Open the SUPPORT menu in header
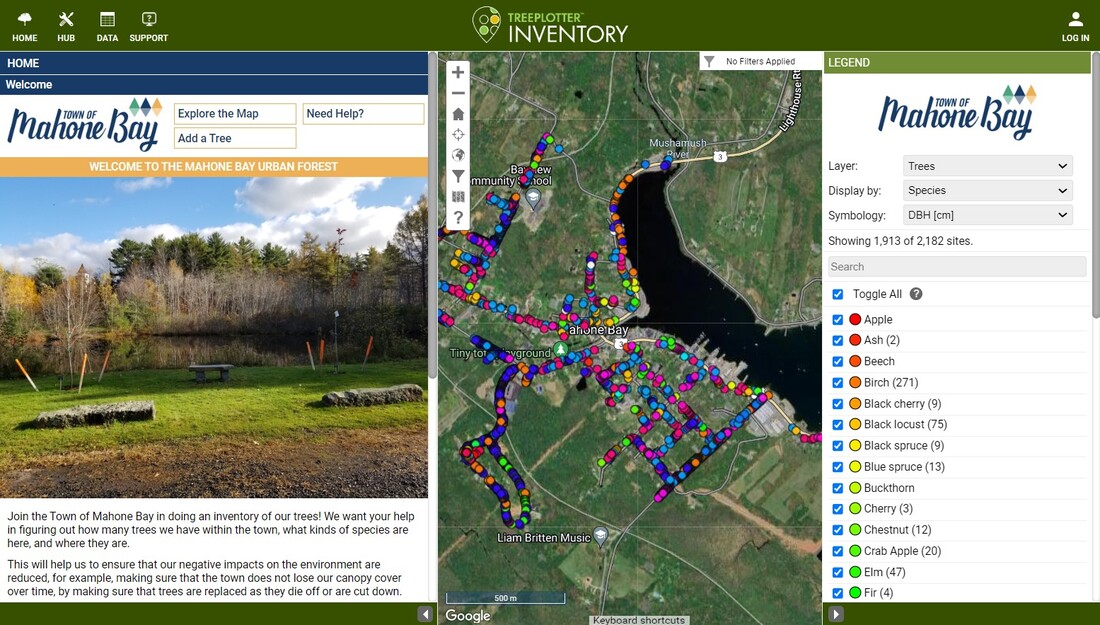 click(x=149, y=26)
